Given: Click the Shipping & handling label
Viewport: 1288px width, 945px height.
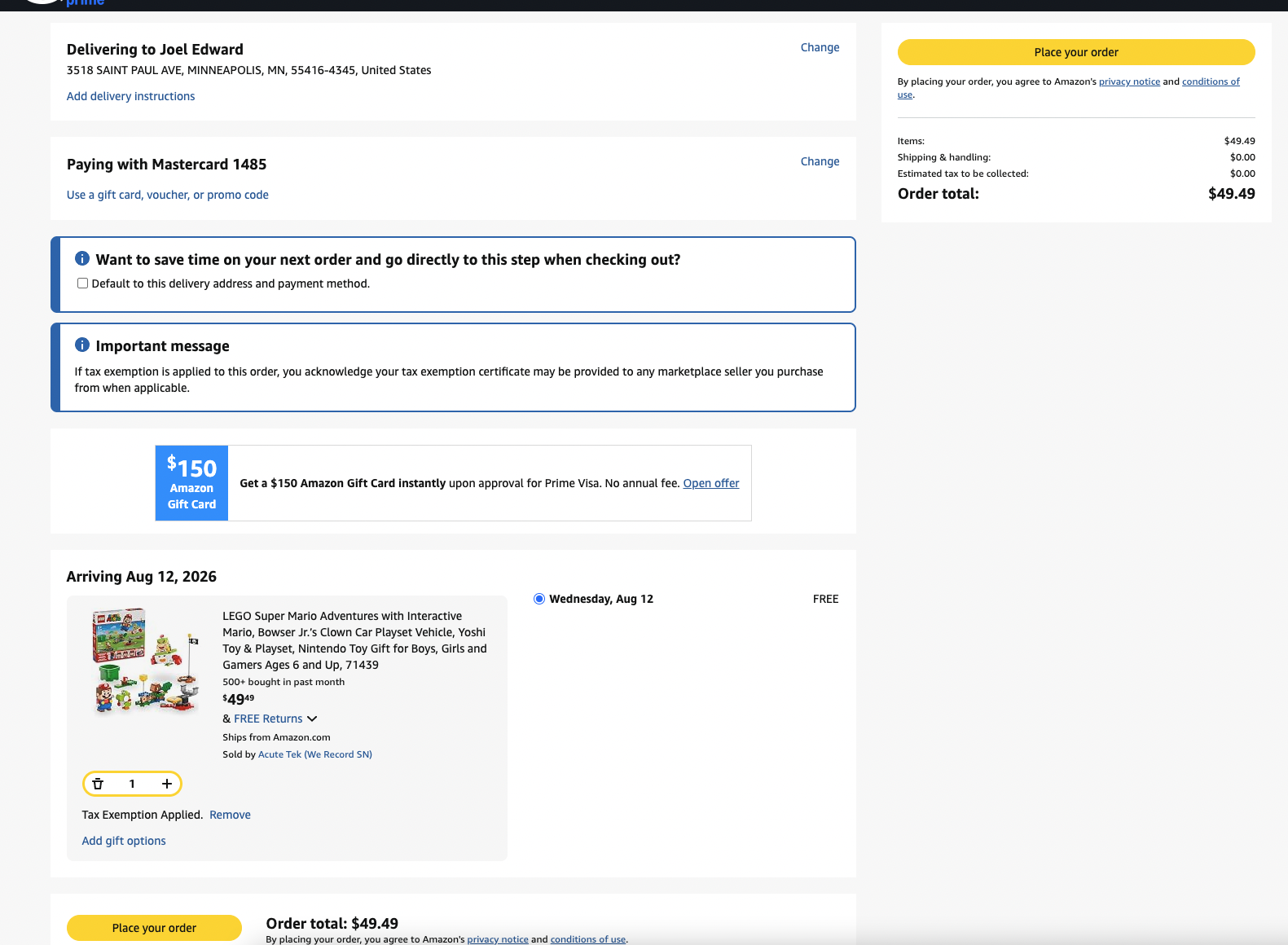Looking at the screenshot, I should pyautogui.click(x=944, y=157).
